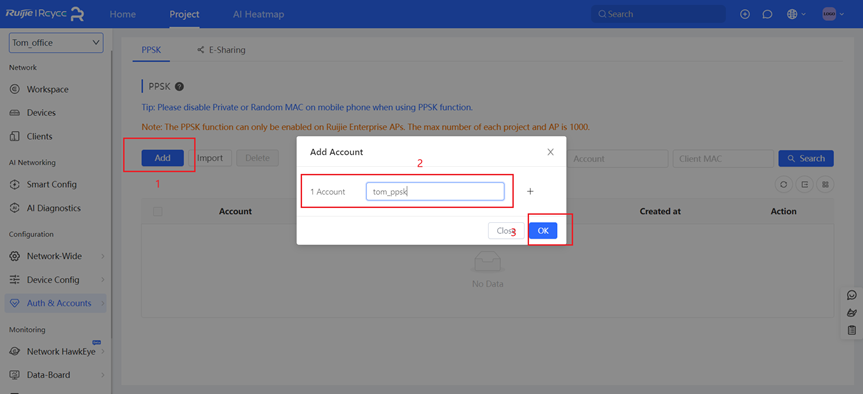
Task: Click the PPSK help question mark icon
Action: click(179, 86)
